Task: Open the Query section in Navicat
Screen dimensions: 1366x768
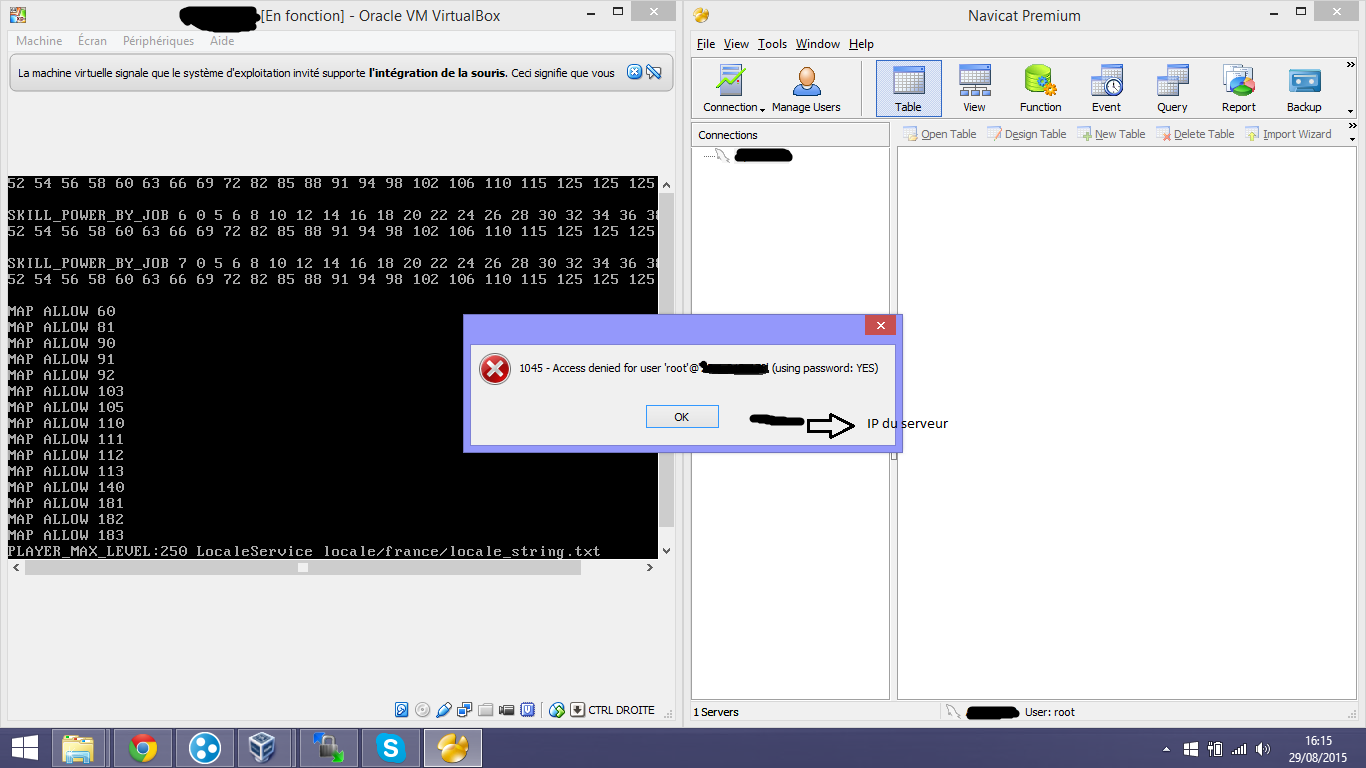Action: click(x=1172, y=89)
